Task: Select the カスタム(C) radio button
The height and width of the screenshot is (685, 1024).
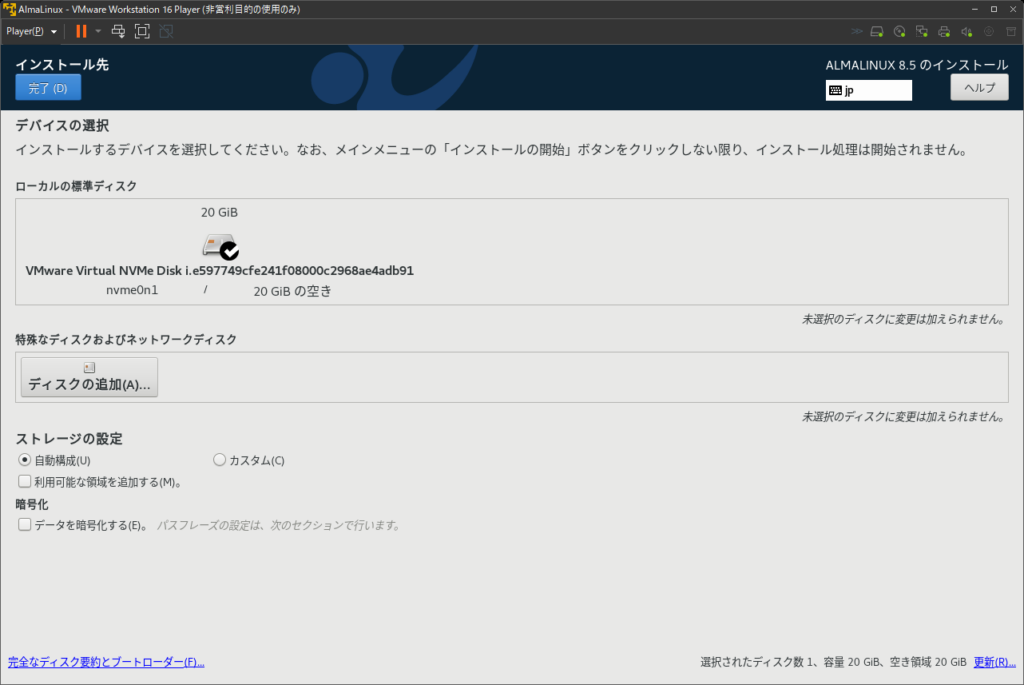Action: [x=219, y=460]
